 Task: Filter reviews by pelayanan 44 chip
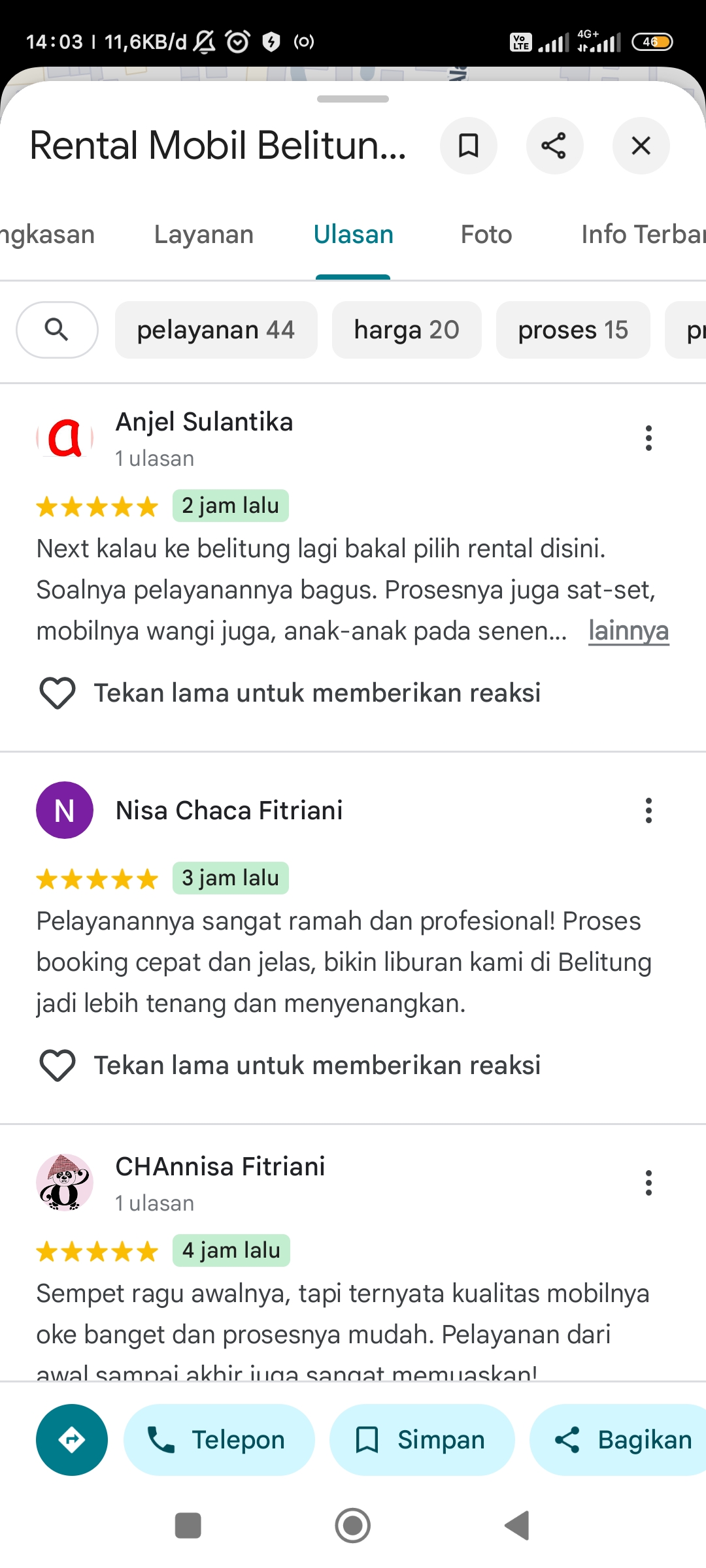click(216, 330)
